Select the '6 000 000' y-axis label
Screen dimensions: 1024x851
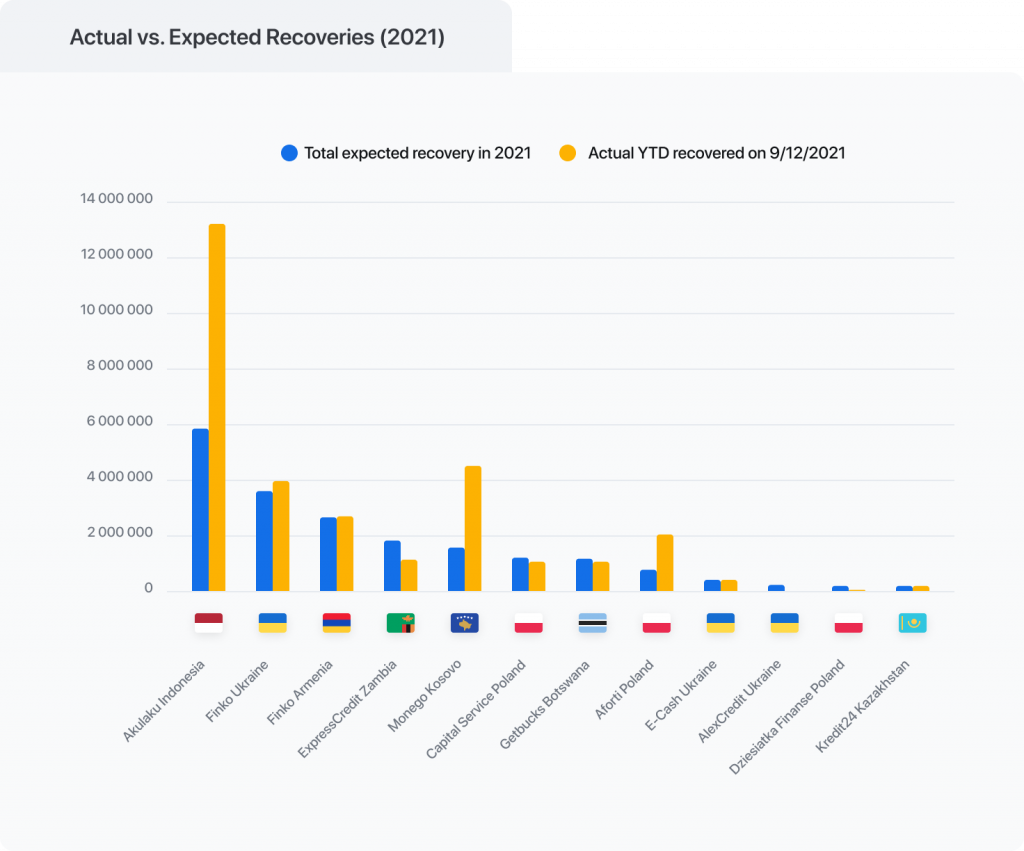click(120, 421)
